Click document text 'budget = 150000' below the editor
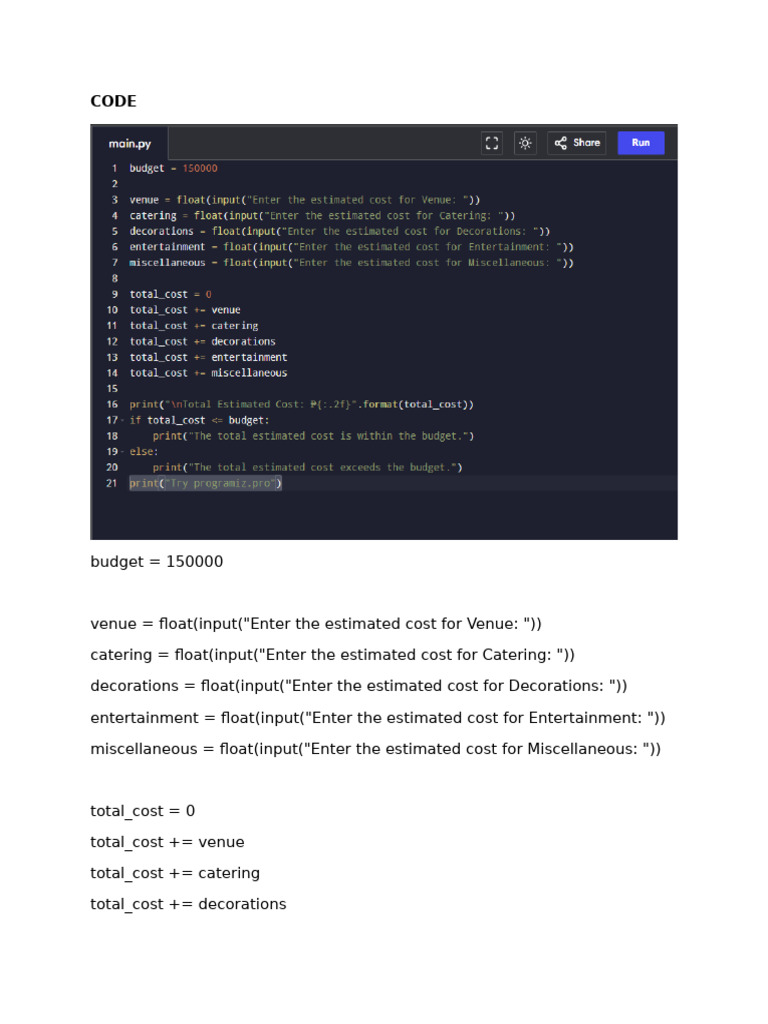 tap(157, 562)
